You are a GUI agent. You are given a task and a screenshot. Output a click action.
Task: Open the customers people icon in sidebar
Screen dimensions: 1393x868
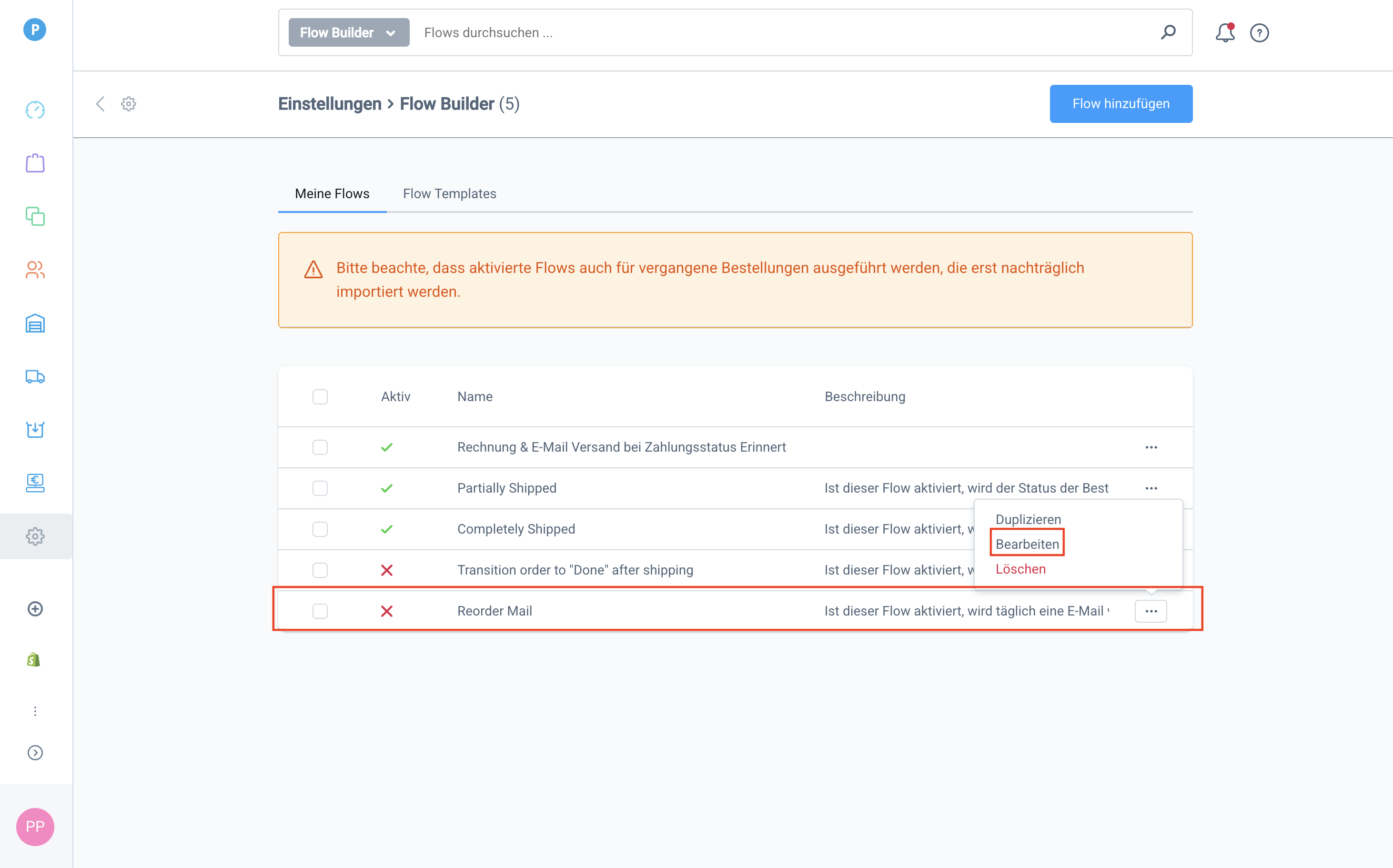click(35, 270)
